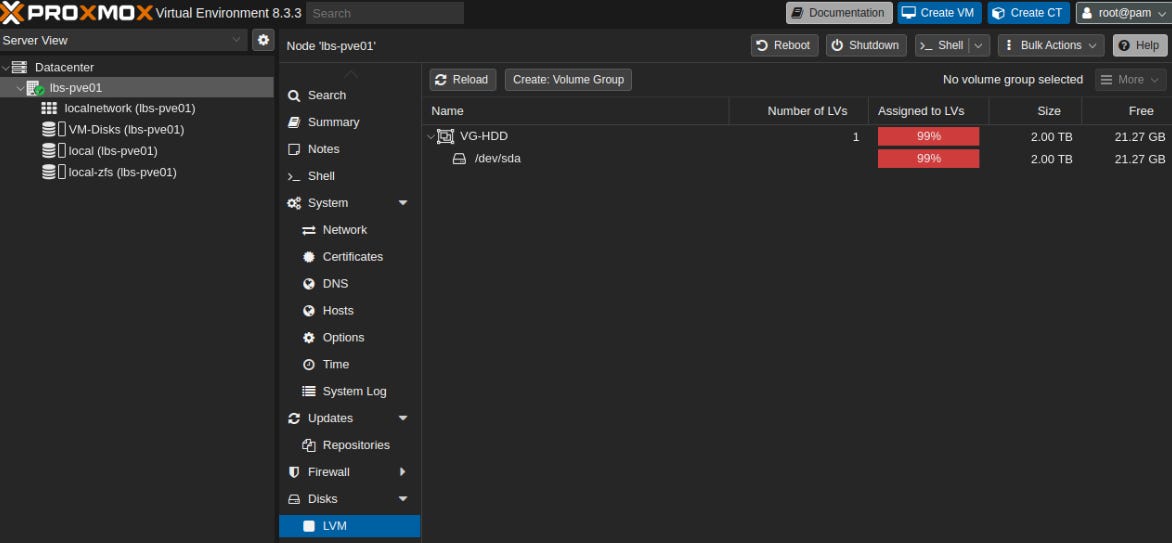Screen dimensions: 1172x543
Task: Click the System Log list icon
Action: tap(309, 391)
